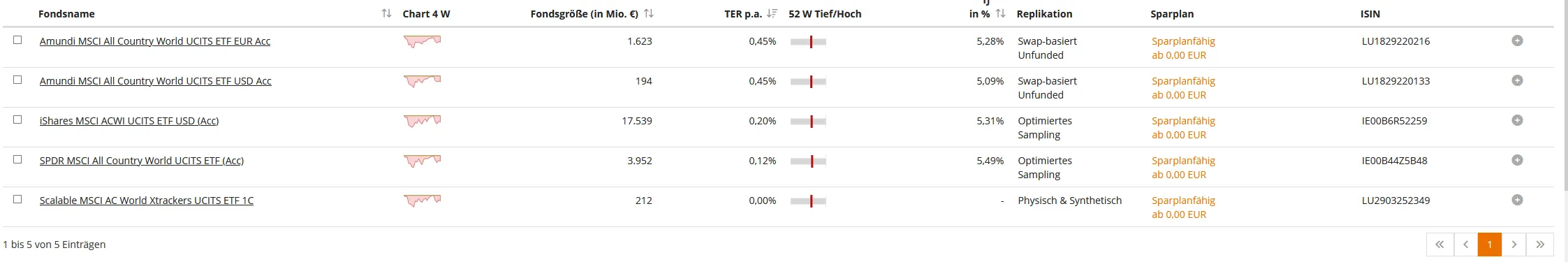Image resolution: width=1568 pixels, height=262 pixels.
Task: Click plus icon for Scalable MSCI AC World row
Action: (x=1517, y=200)
